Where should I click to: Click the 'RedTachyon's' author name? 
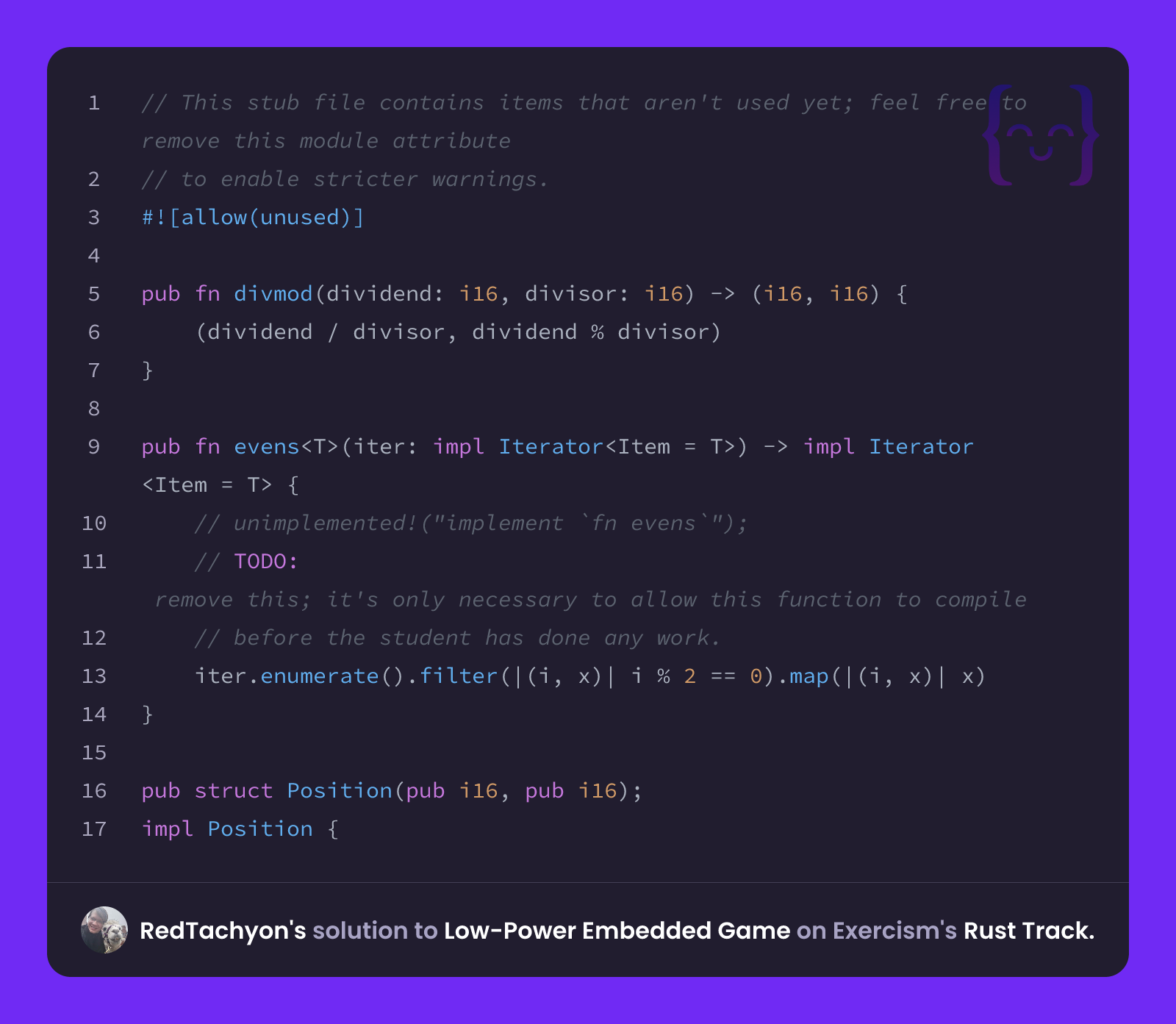click(223, 931)
